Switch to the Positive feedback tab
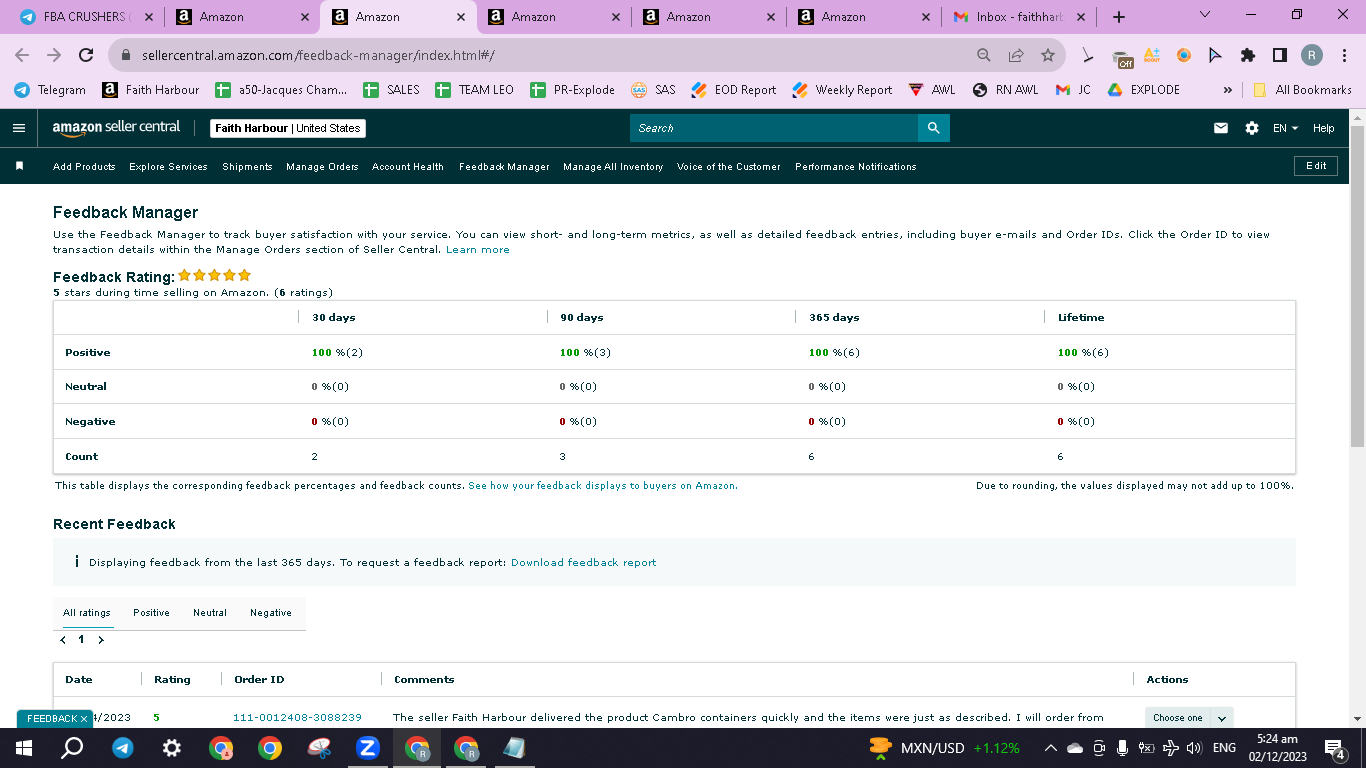The width and height of the screenshot is (1366, 768). (151, 613)
